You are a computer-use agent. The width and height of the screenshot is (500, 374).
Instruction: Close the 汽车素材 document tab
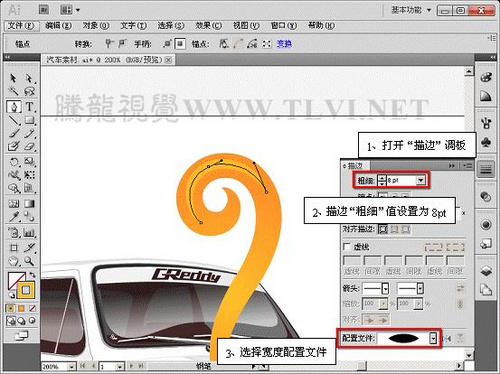click(x=169, y=60)
